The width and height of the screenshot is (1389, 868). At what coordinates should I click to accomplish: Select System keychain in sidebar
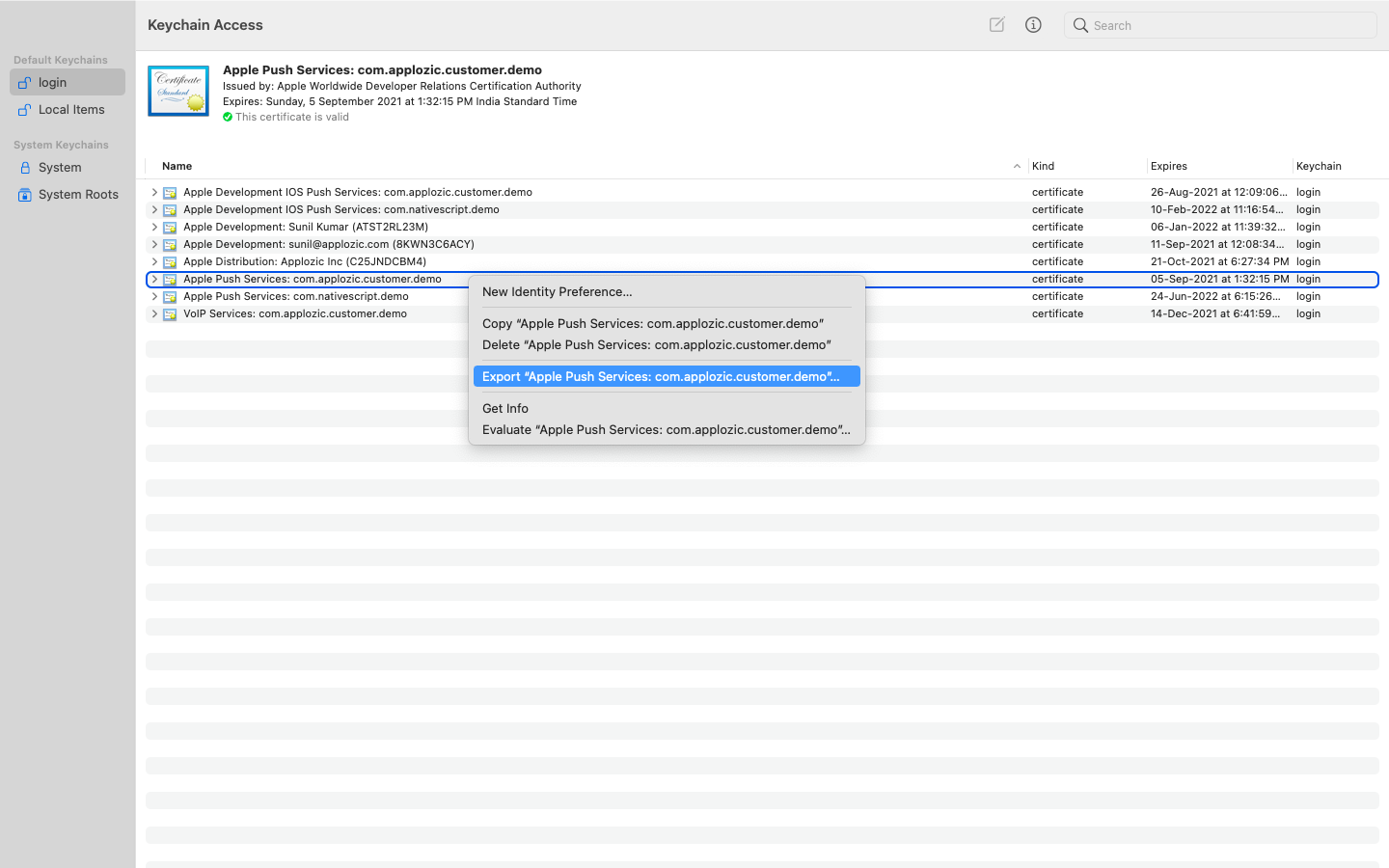click(x=68, y=167)
